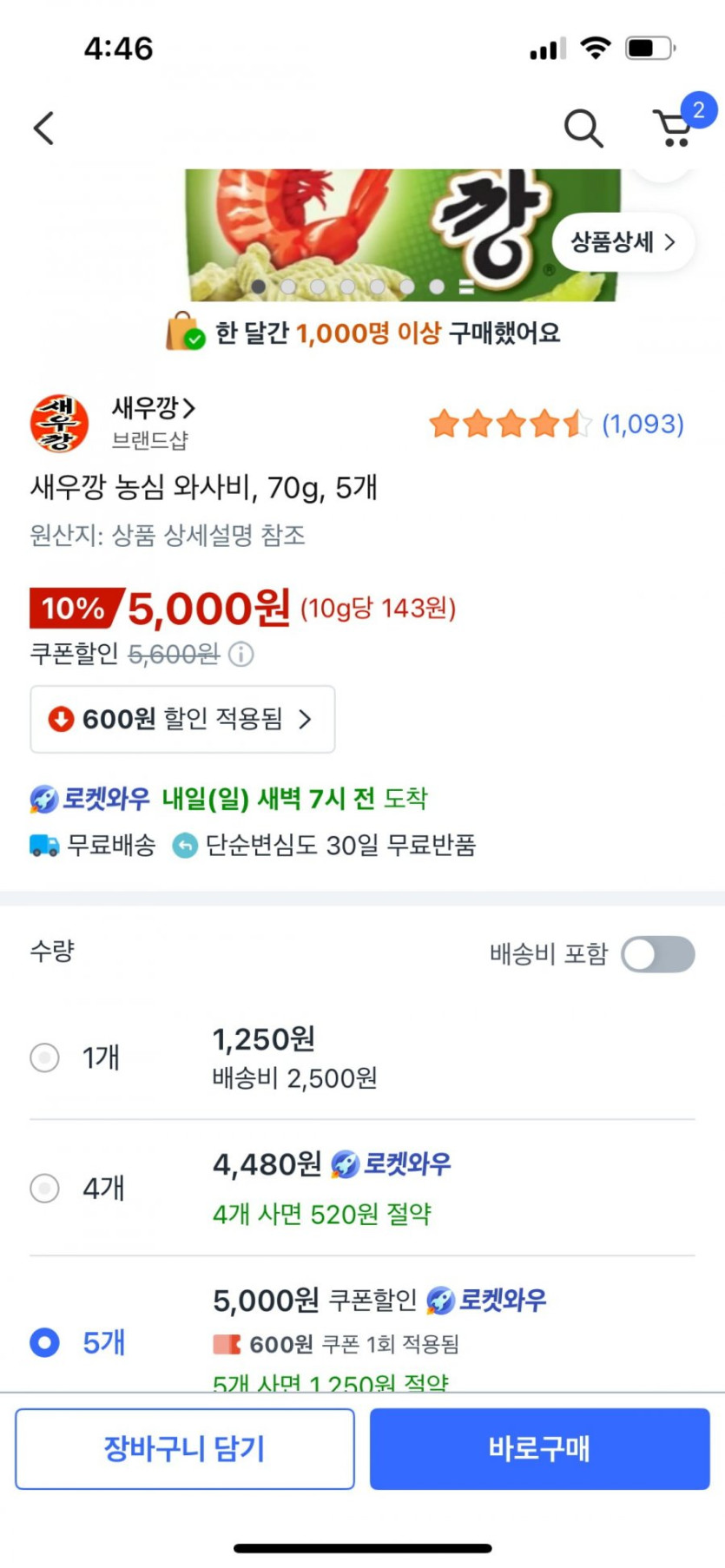Tap the back arrow icon
This screenshot has width=725, height=1568.
pos(44,128)
